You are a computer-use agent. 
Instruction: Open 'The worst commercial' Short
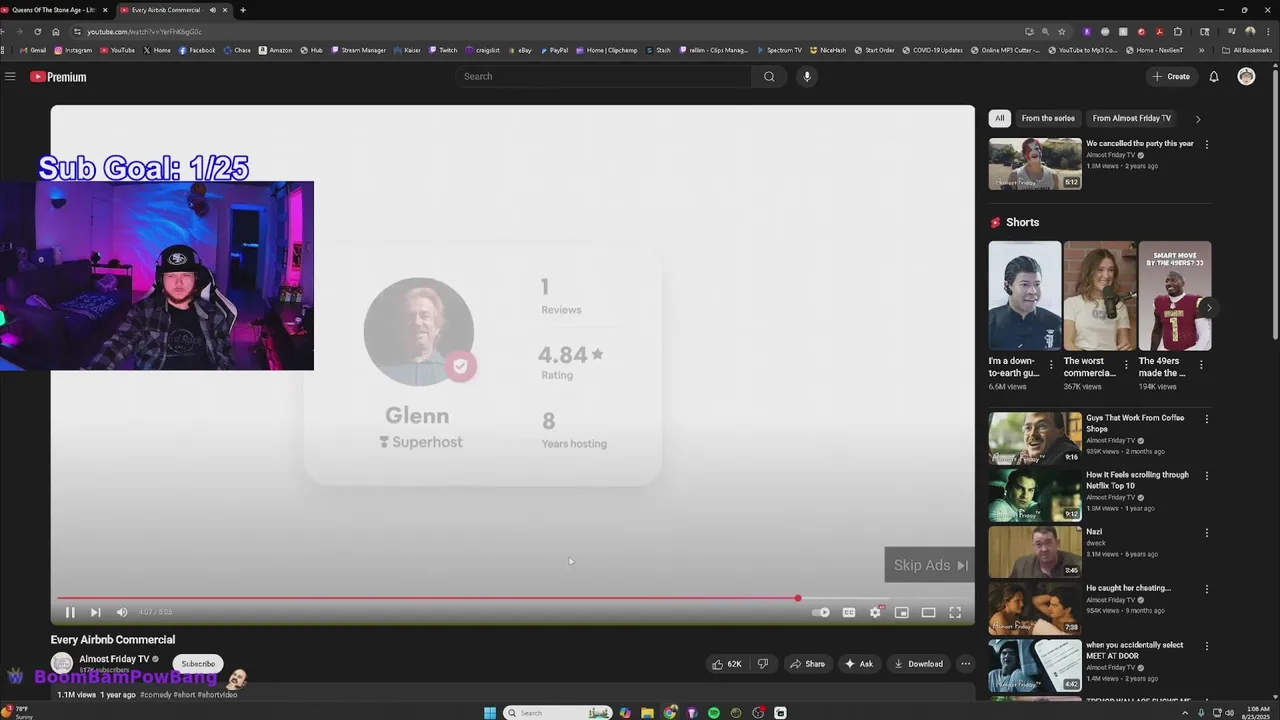coord(1100,296)
